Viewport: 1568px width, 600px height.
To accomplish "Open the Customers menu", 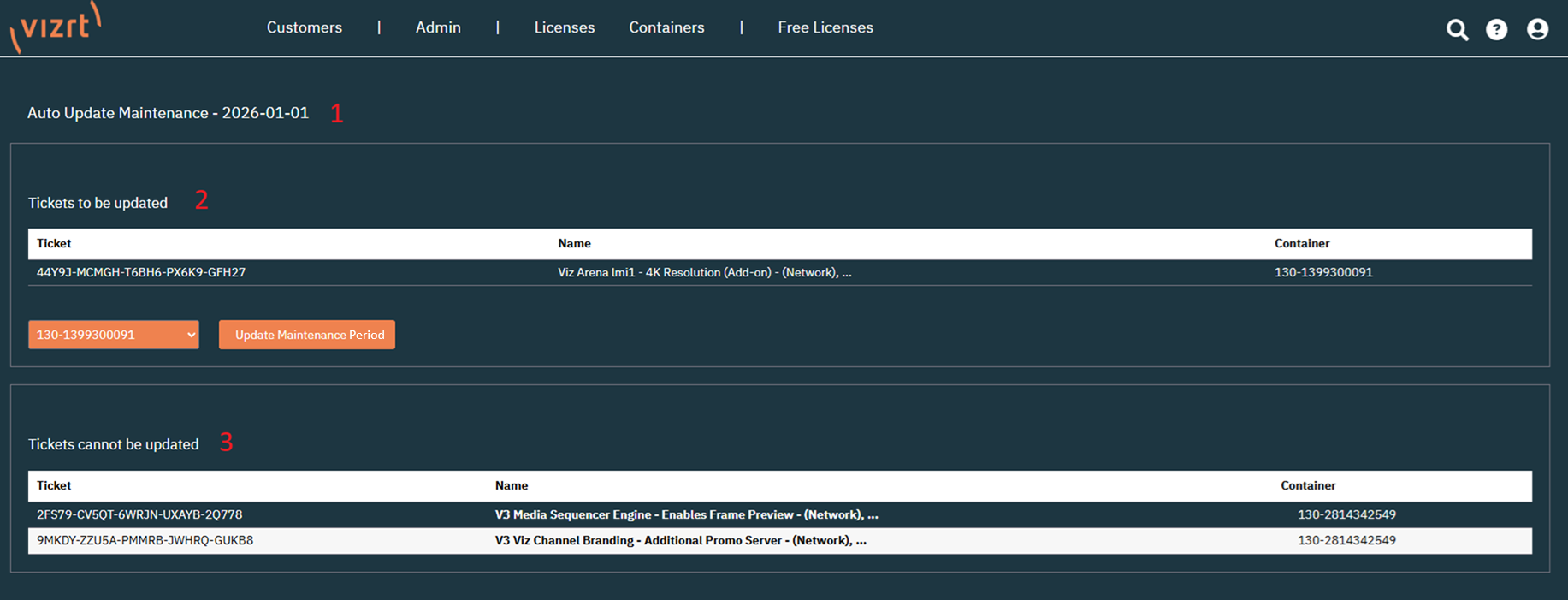I will (x=304, y=27).
